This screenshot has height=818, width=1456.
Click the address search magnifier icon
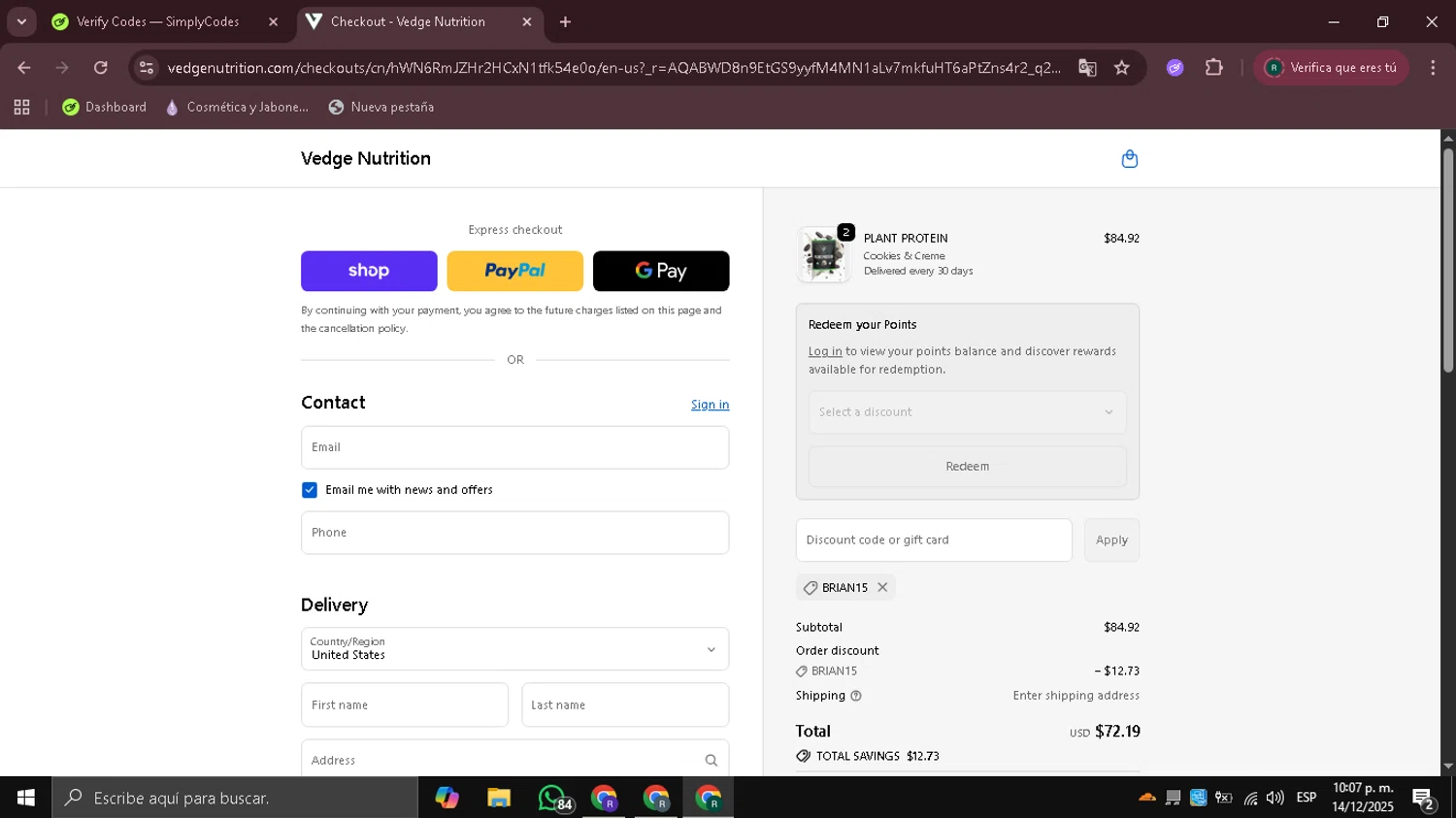pos(711,761)
